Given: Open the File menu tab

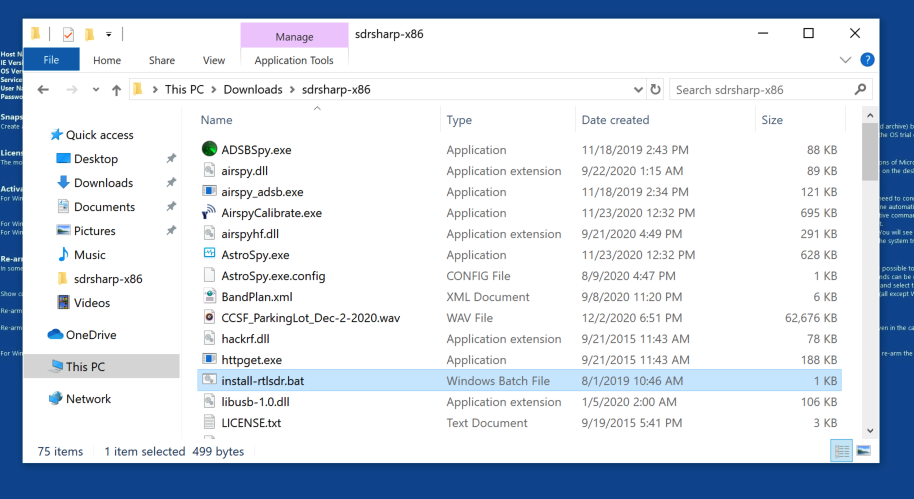Looking at the screenshot, I should point(51,59).
